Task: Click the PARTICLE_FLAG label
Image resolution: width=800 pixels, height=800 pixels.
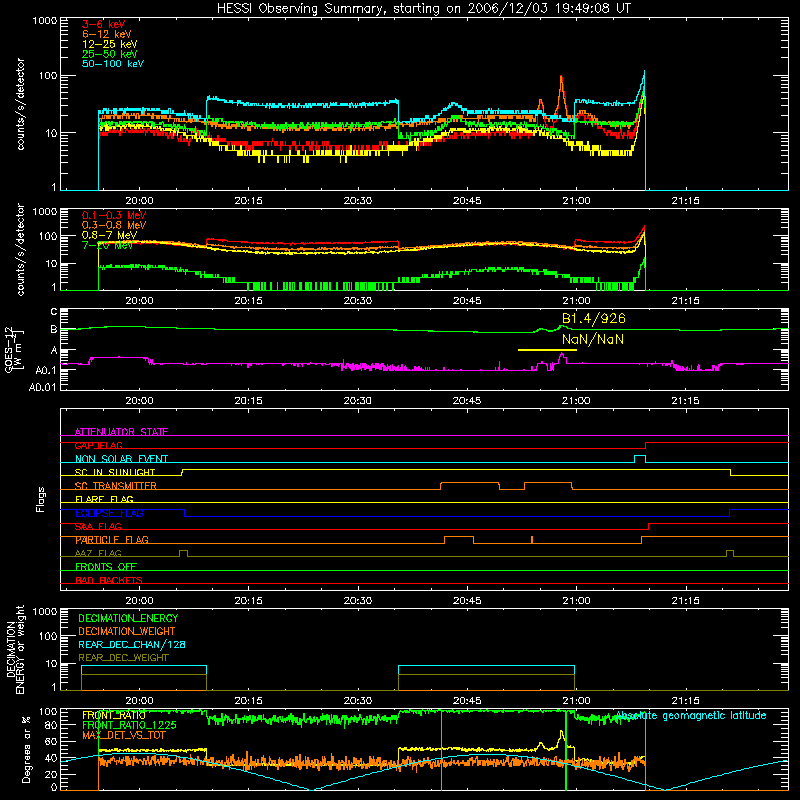Action: [x=112, y=540]
